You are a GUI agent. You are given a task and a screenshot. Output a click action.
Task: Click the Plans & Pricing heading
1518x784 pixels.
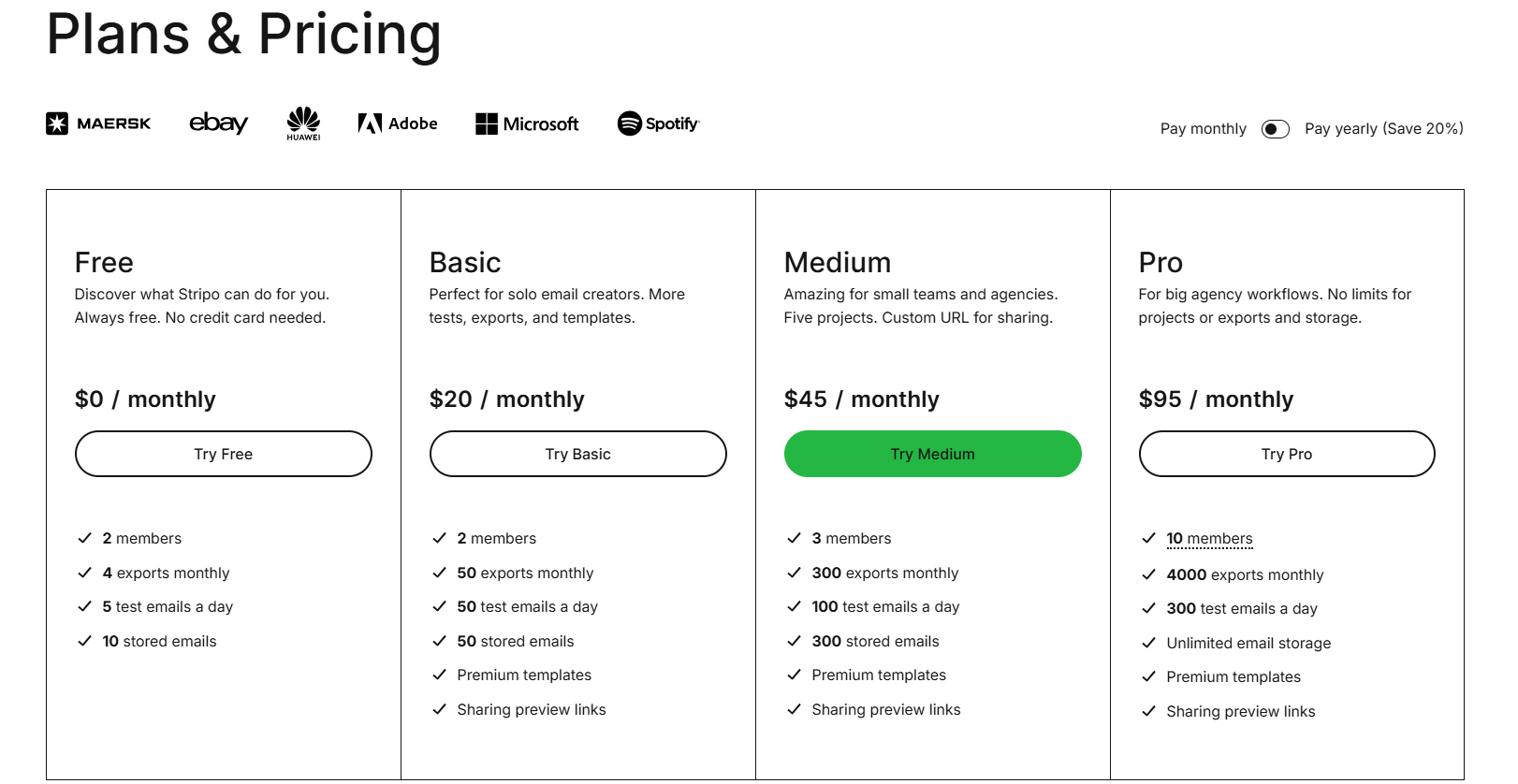point(244,36)
